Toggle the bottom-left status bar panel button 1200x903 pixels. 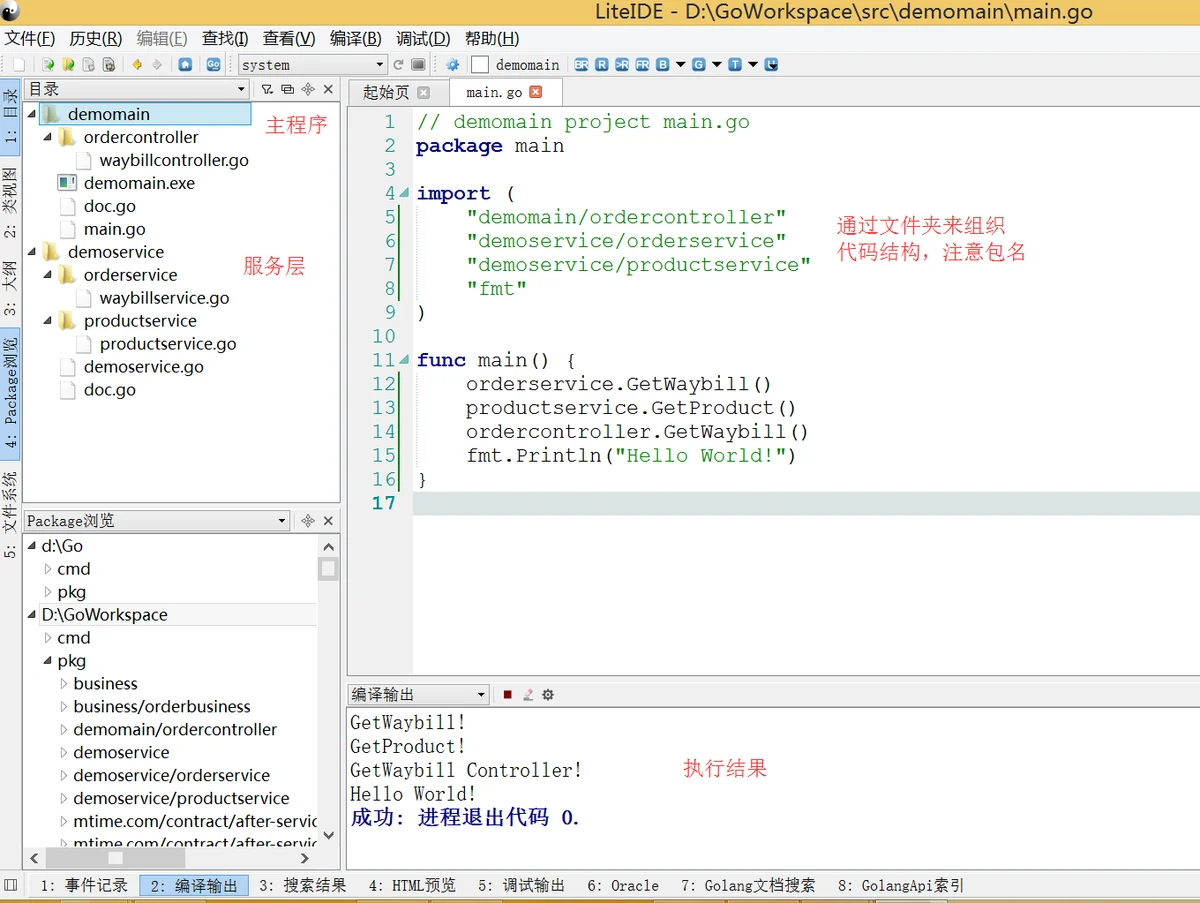(x=11, y=885)
